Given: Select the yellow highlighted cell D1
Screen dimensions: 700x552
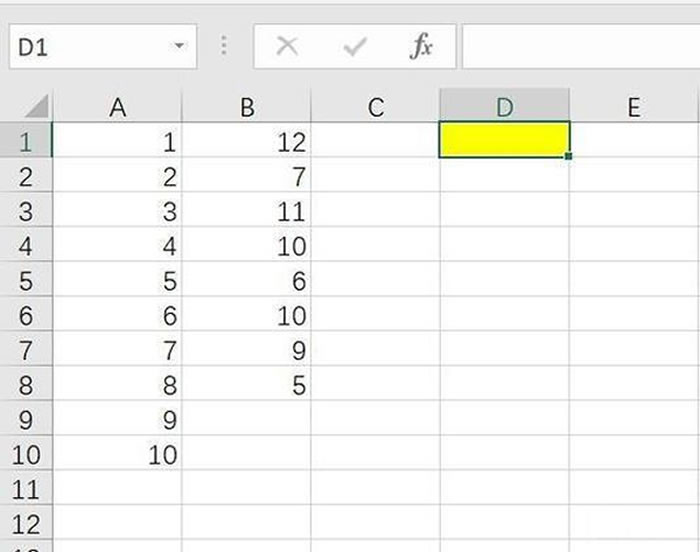Looking at the screenshot, I should point(504,140).
